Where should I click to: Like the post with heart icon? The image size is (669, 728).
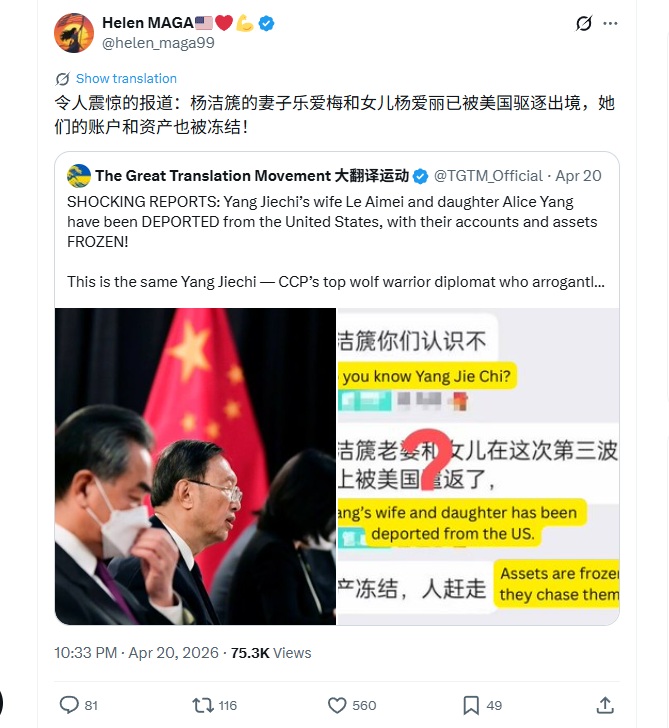click(x=337, y=705)
